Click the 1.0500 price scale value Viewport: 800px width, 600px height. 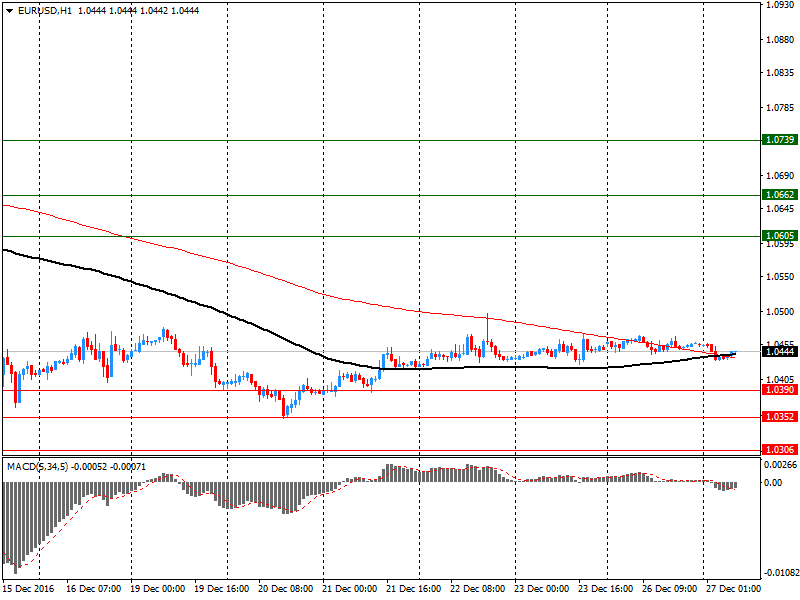pyautogui.click(x=780, y=311)
